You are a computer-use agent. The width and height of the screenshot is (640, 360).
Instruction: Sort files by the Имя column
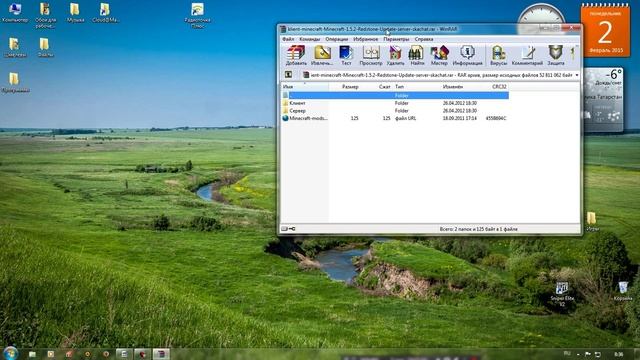tap(305, 87)
